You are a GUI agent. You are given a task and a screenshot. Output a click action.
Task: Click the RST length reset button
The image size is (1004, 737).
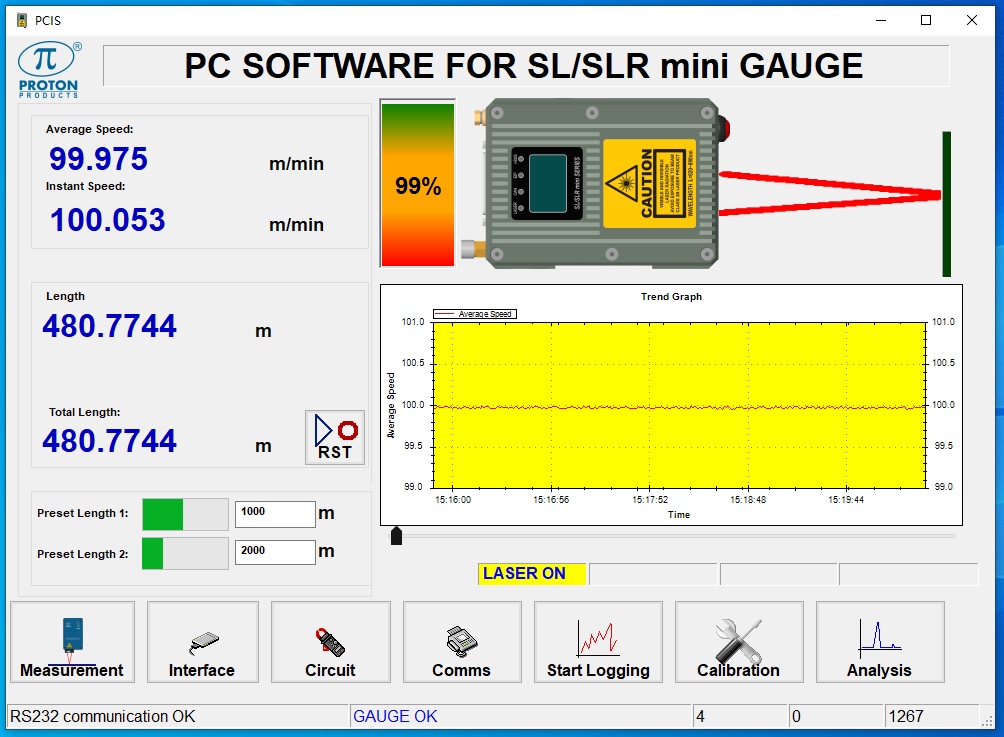click(x=335, y=437)
